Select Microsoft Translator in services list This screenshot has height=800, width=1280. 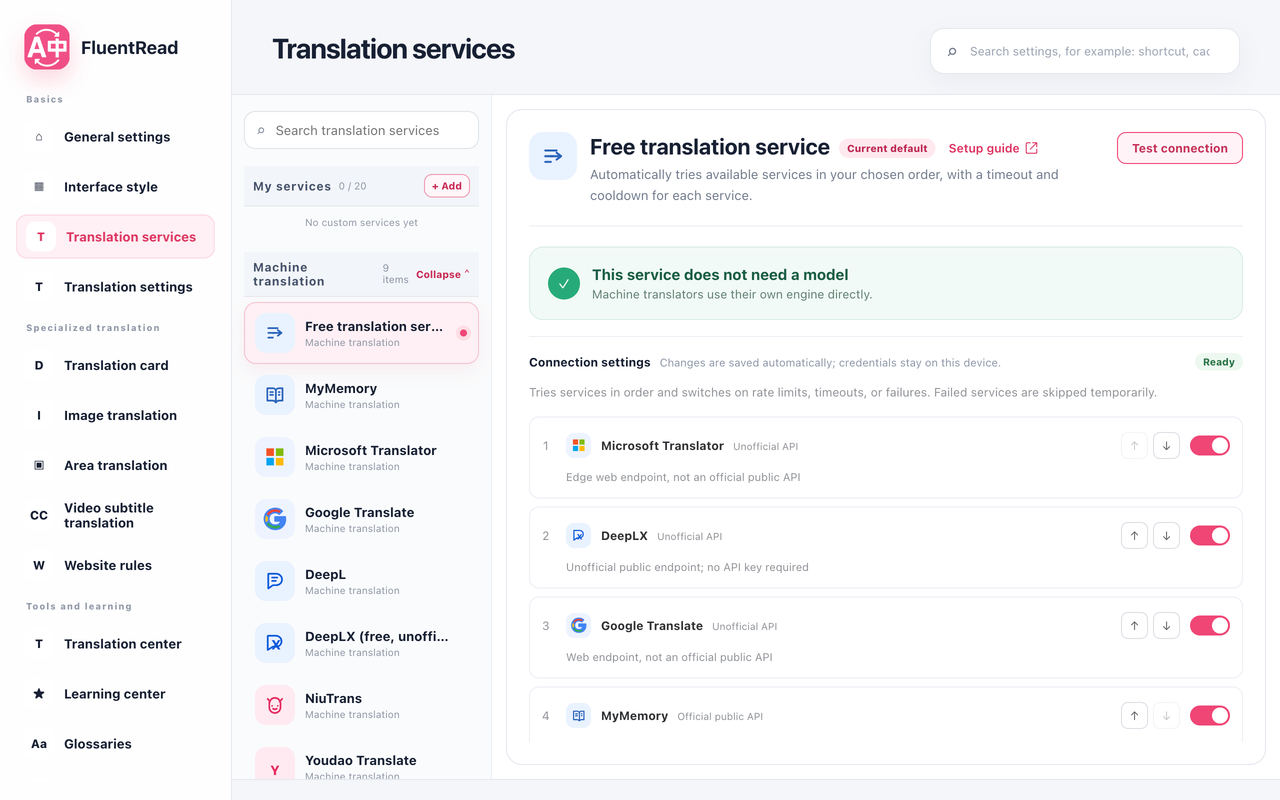click(361, 457)
